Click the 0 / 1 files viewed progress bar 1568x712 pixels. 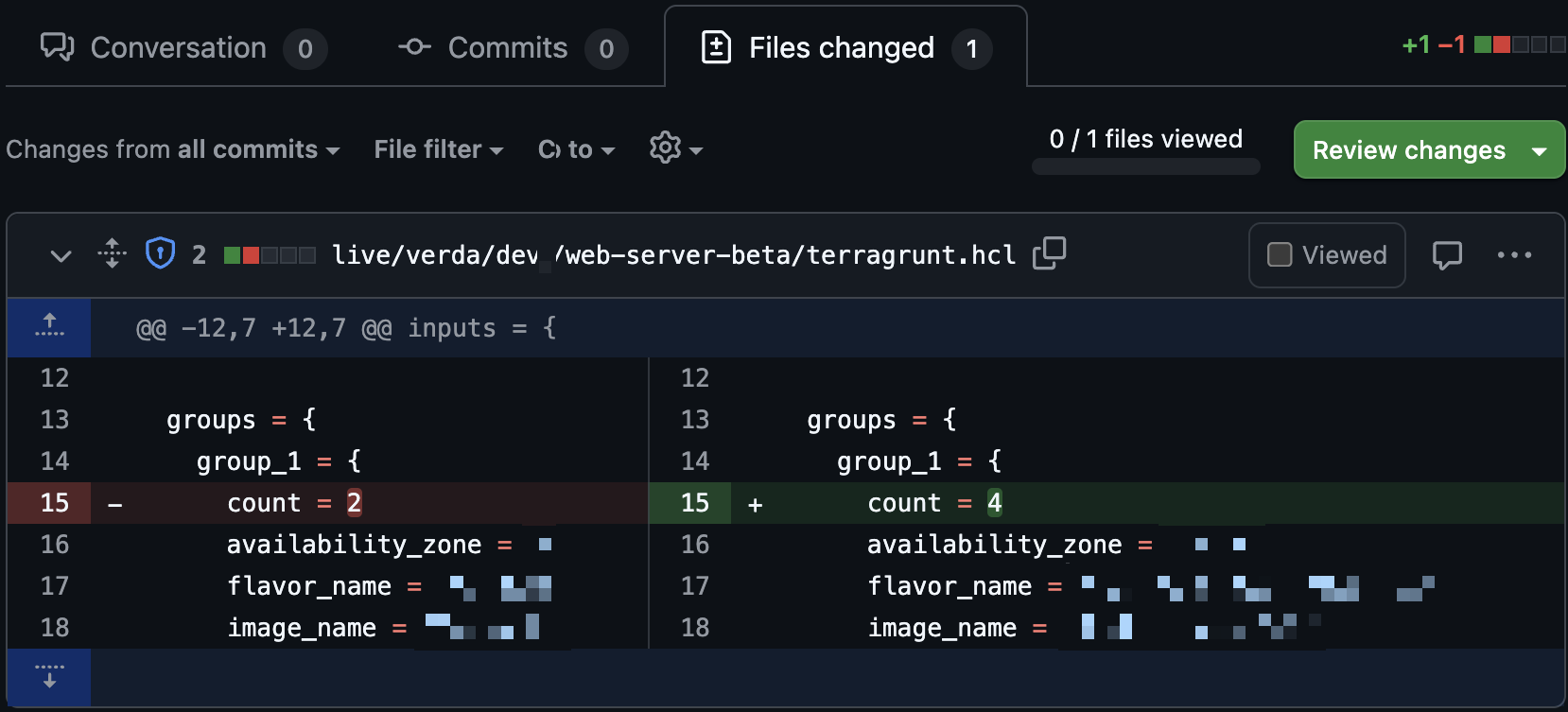1146,166
